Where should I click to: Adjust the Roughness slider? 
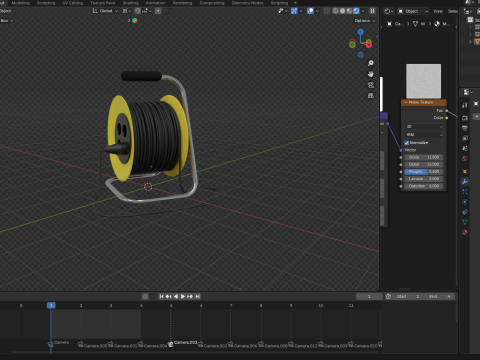424,172
